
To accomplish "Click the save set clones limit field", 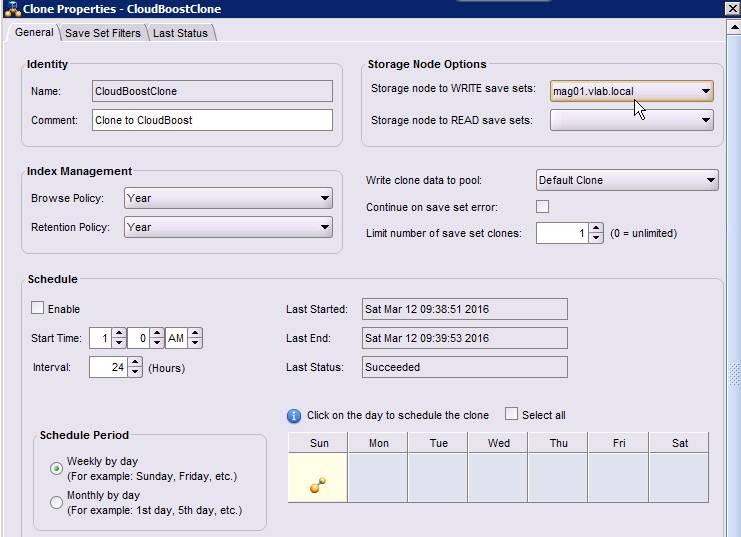I will [562, 233].
